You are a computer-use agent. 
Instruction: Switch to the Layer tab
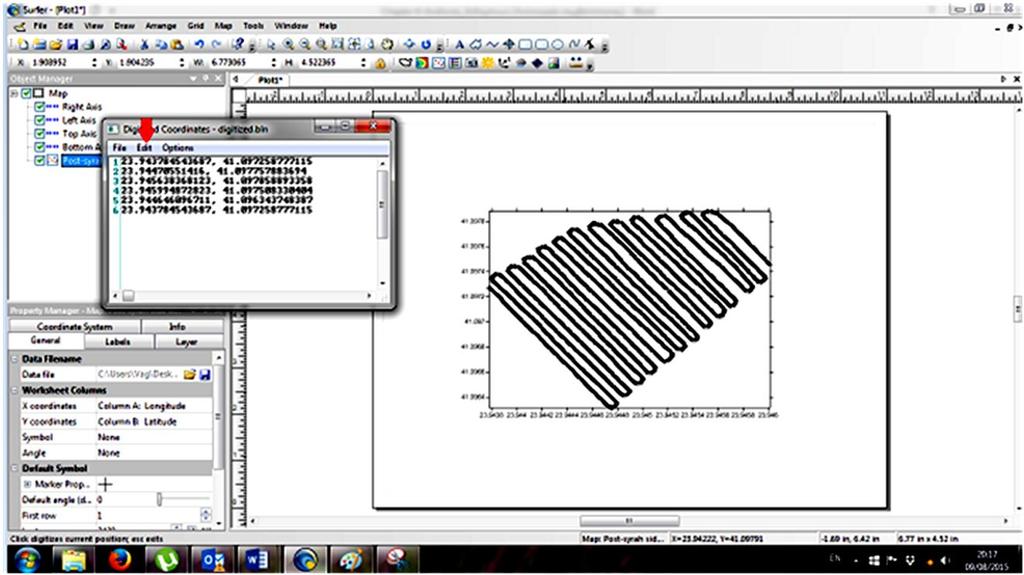click(186, 342)
